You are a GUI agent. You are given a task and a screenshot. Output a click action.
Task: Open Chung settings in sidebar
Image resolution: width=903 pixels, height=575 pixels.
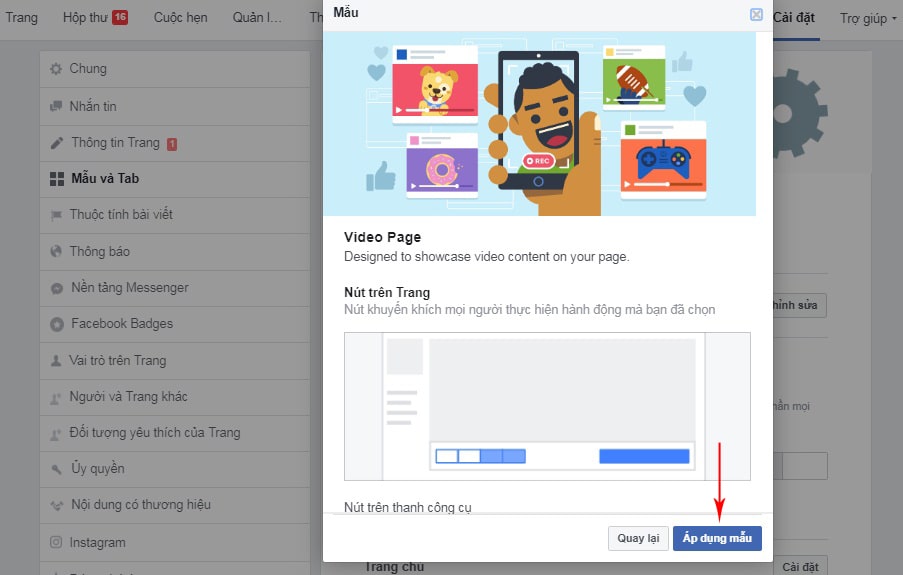tap(175, 69)
